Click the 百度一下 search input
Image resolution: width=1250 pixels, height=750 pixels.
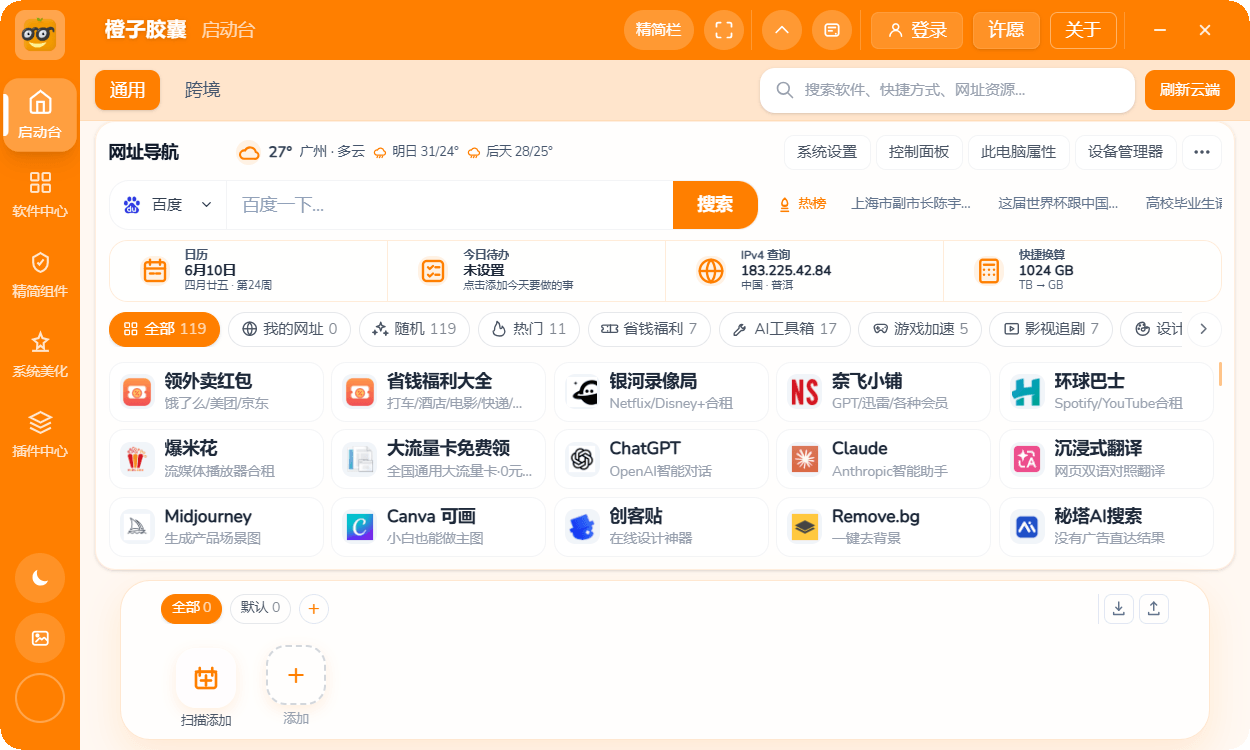tap(449, 205)
